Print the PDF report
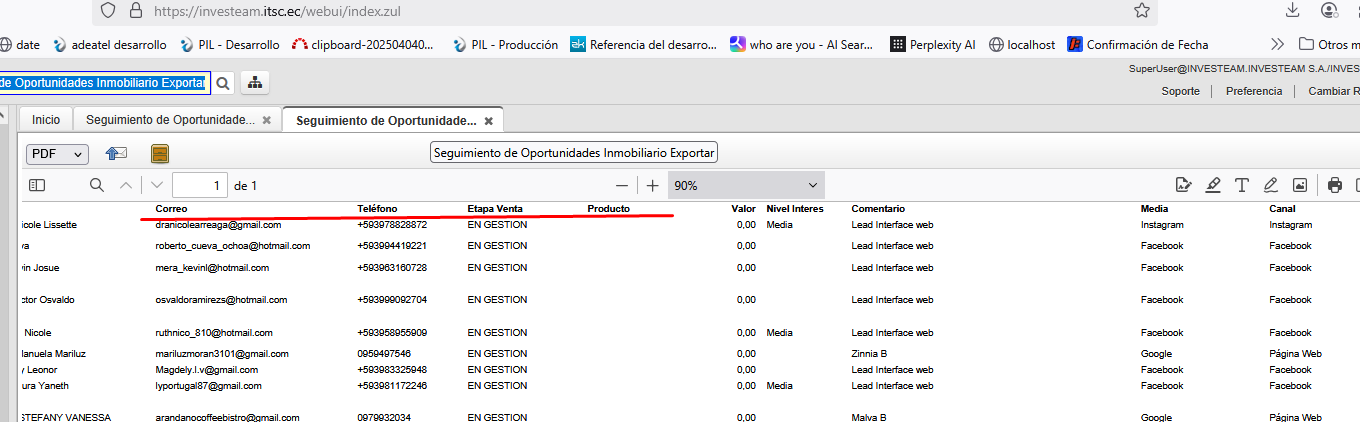Image resolution: width=1360 pixels, height=422 pixels. pos(1334,185)
